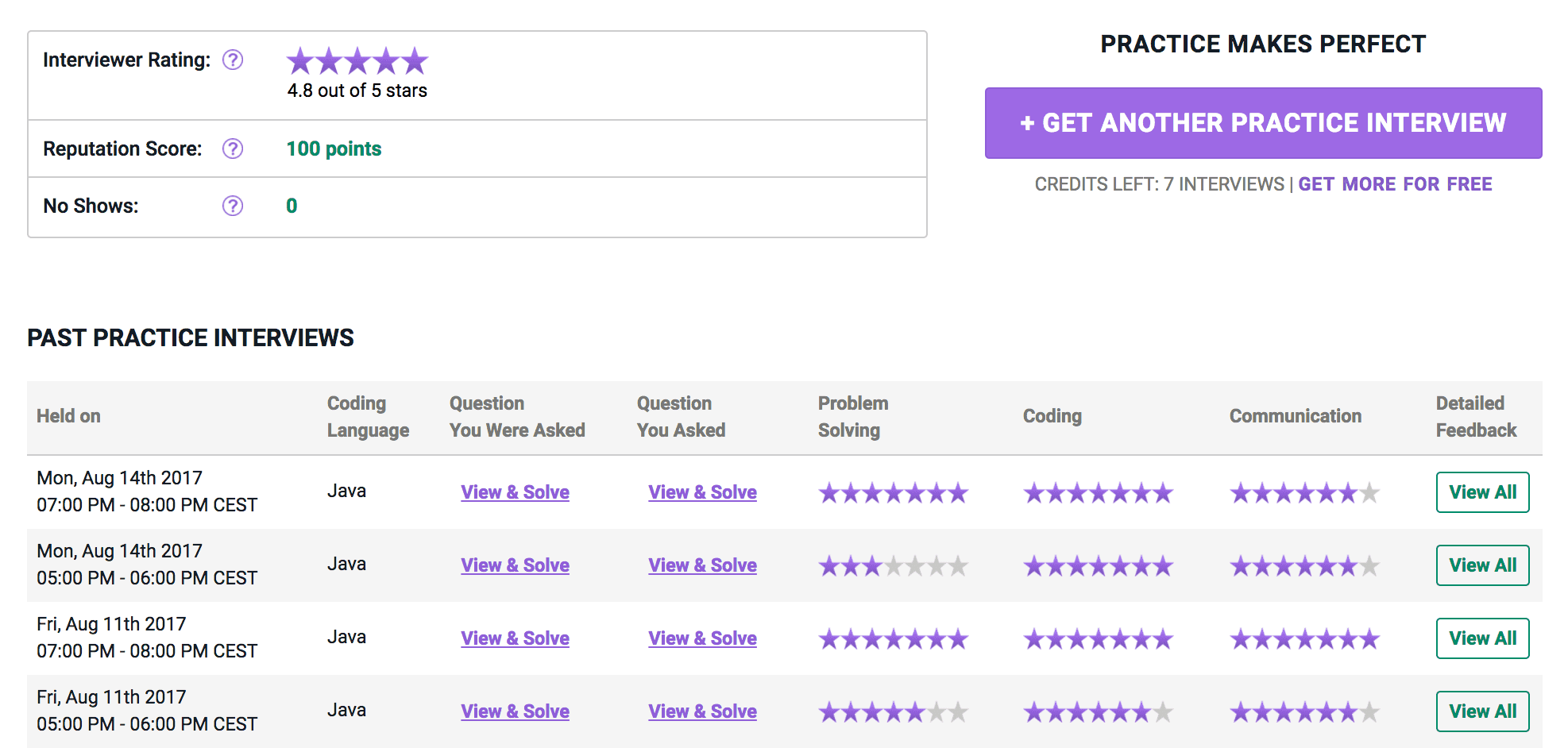Open question you asked on Aug 14th 05:00 PM

[702, 565]
